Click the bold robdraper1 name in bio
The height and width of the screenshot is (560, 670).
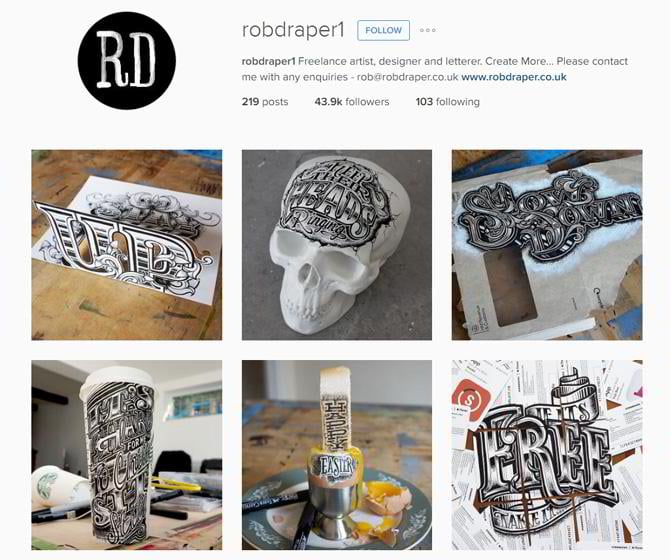click(268, 61)
